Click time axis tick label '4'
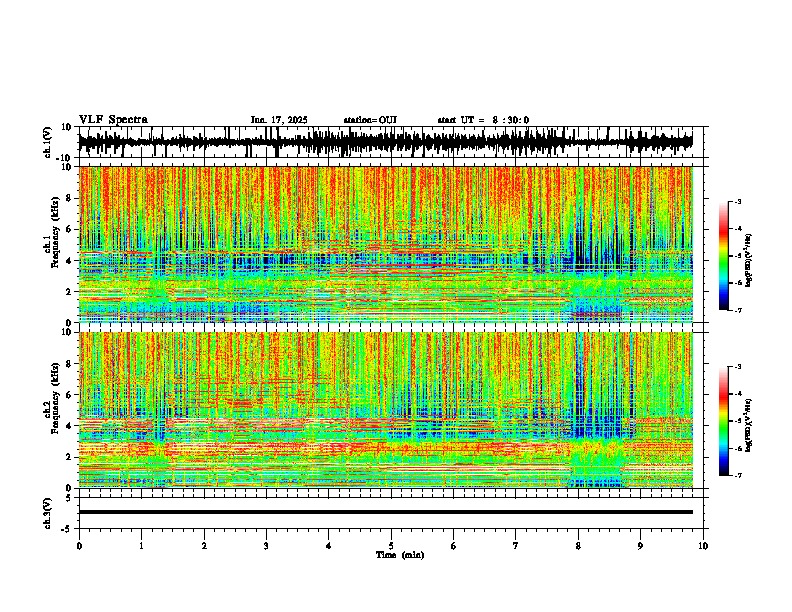This screenshot has width=792, height=612. [x=329, y=546]
